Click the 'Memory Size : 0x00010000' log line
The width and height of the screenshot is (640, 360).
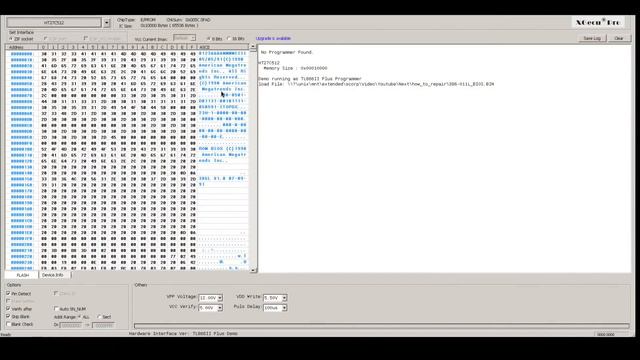point(295,68)
